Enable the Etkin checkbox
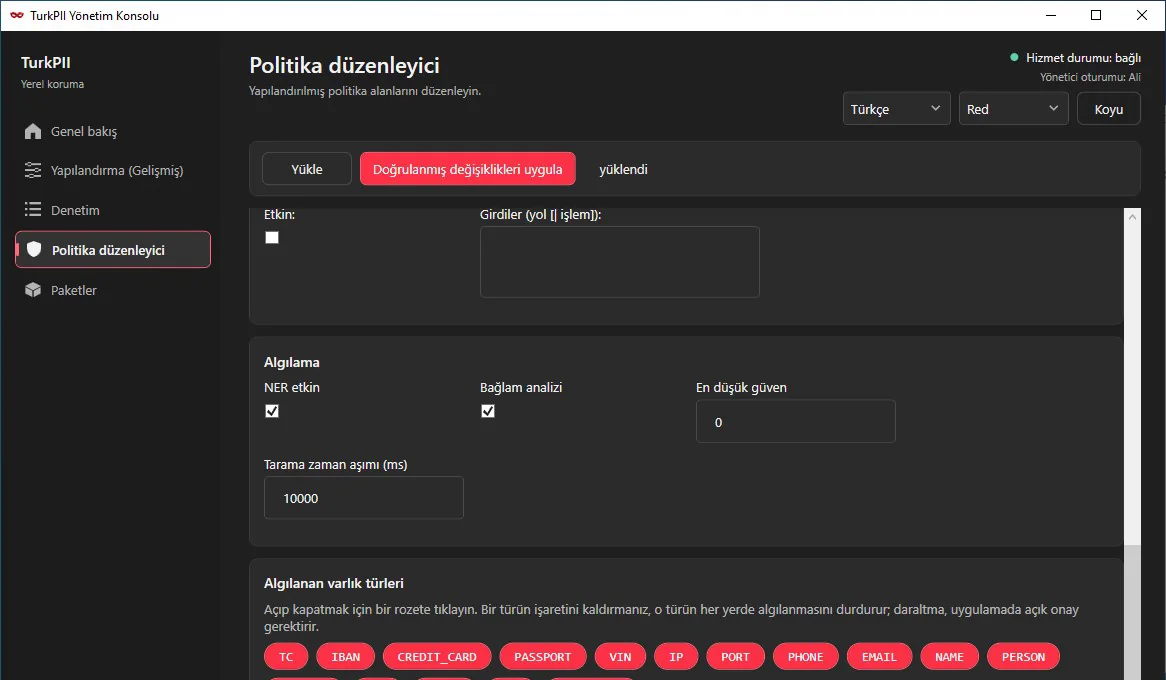This screenshot has width=1166, height=680. (272, 237)
